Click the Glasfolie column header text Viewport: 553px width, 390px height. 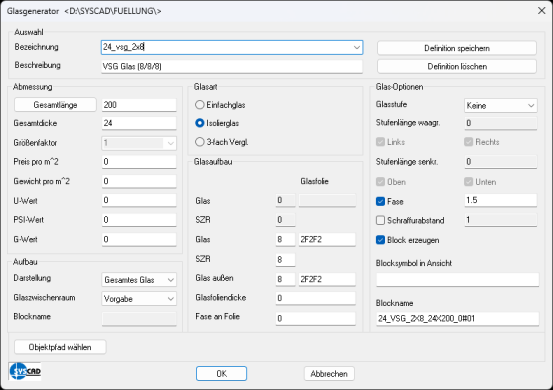tap(314, 181)
